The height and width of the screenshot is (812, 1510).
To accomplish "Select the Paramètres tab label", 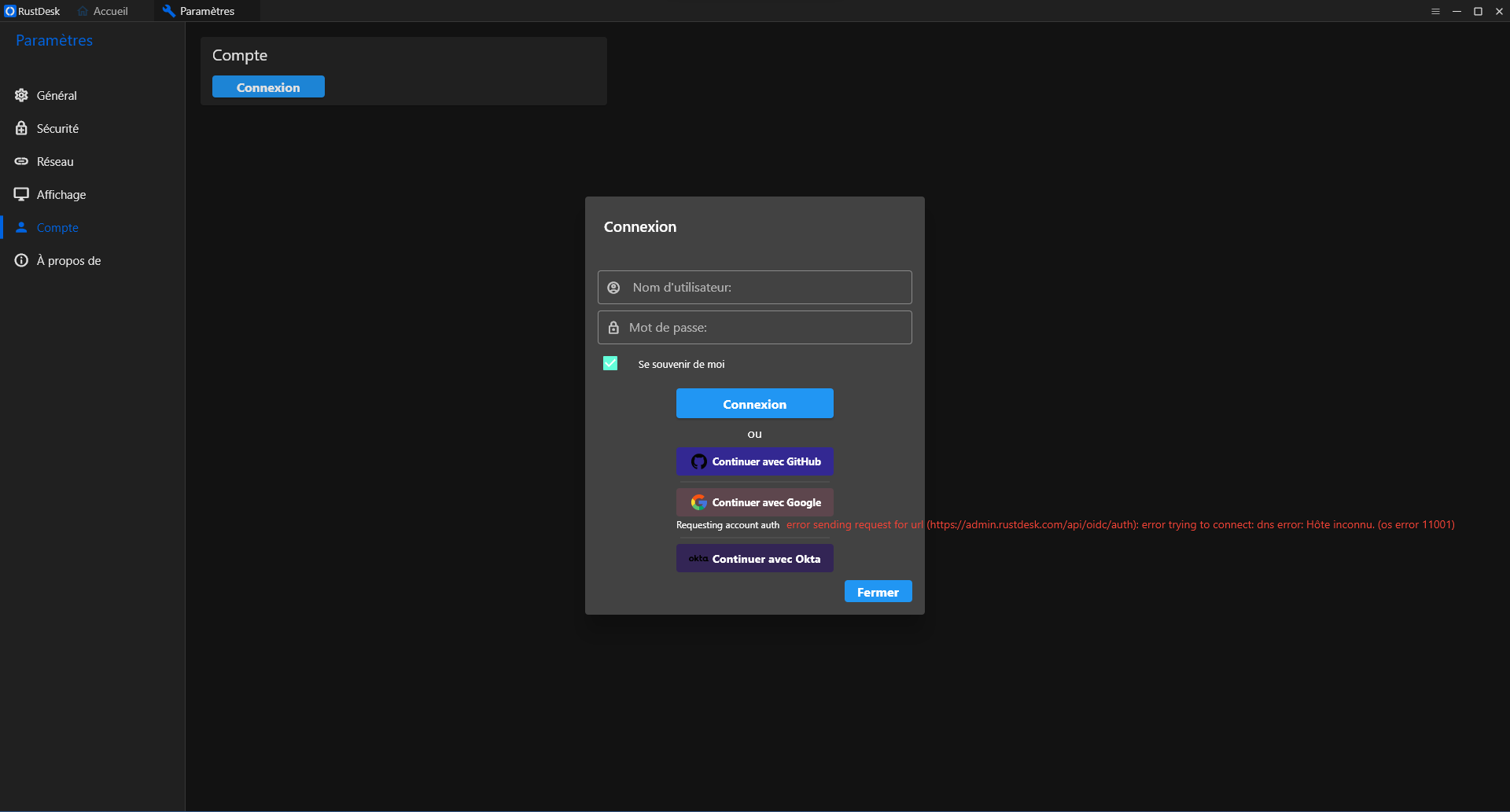I will pyautogui.click(x=208, y=11).
